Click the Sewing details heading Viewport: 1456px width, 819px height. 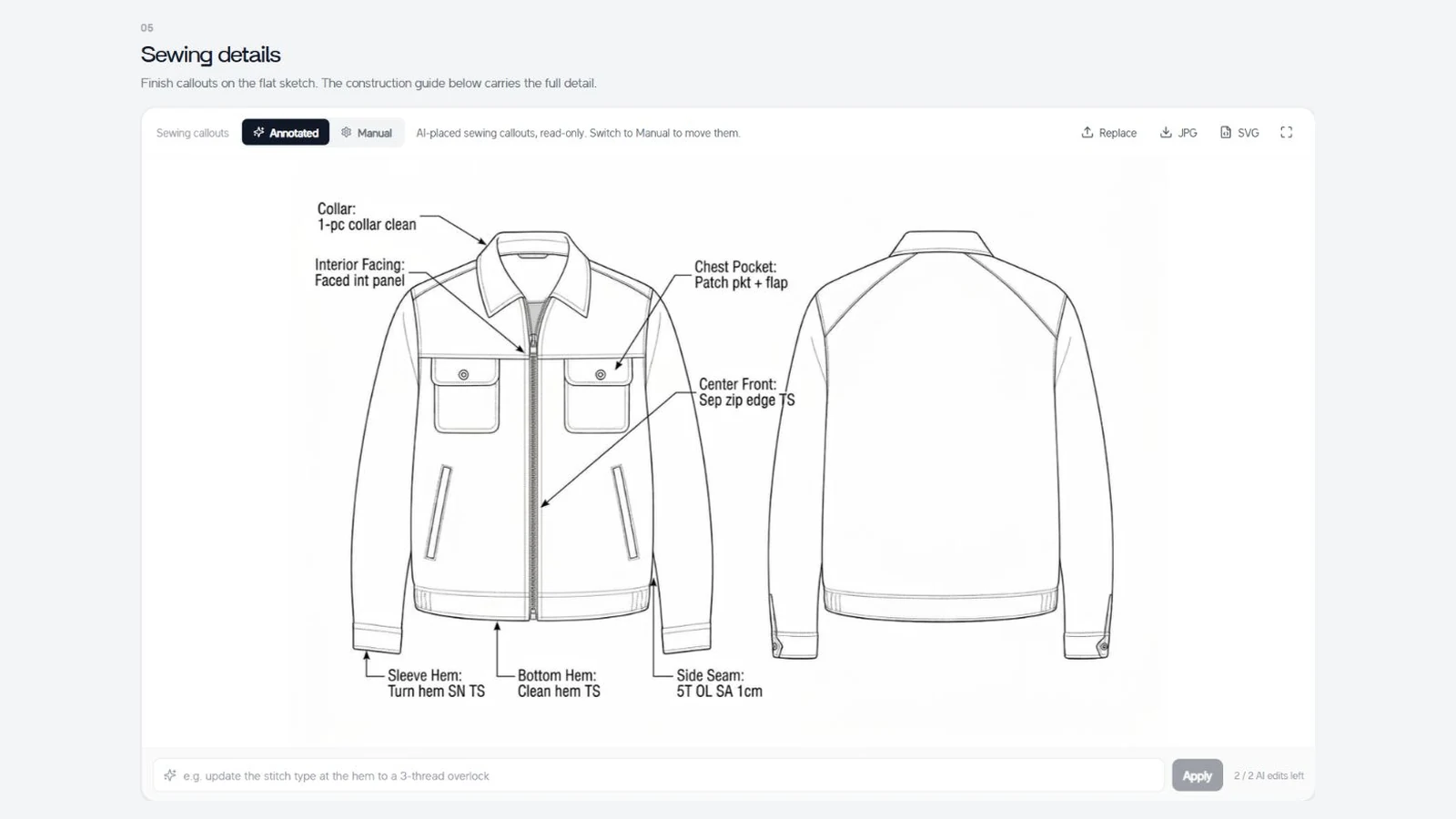click(210, 55)
